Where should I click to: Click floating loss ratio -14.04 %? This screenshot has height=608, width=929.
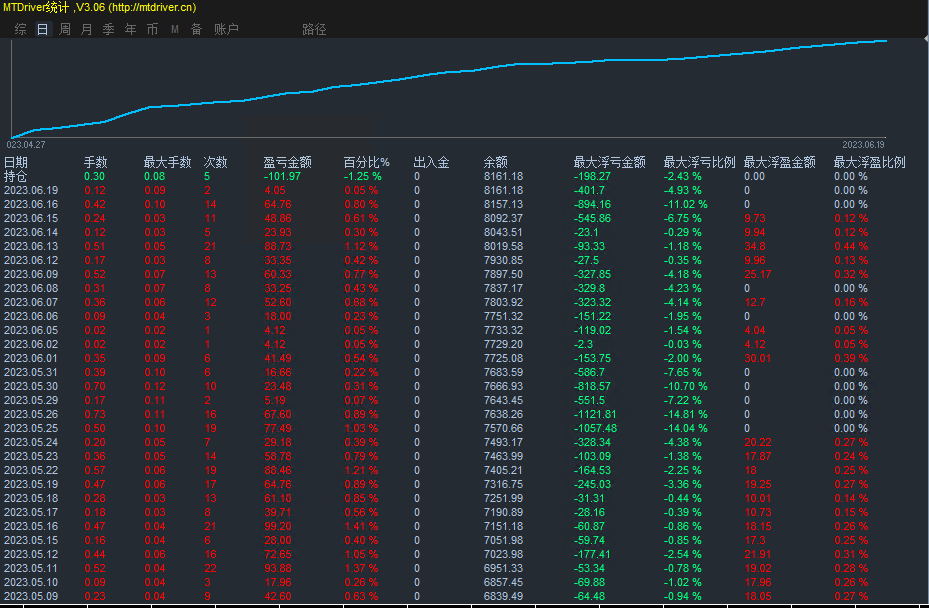point(685,428)
